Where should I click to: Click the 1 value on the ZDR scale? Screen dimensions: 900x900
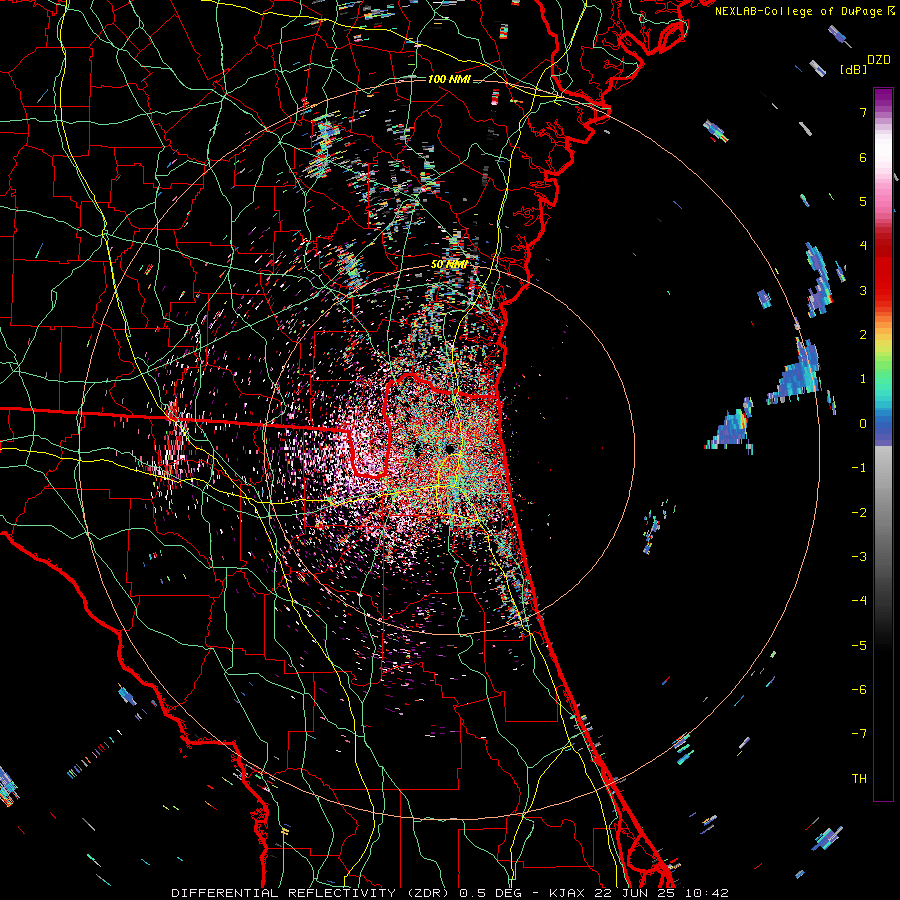[863, 379]
